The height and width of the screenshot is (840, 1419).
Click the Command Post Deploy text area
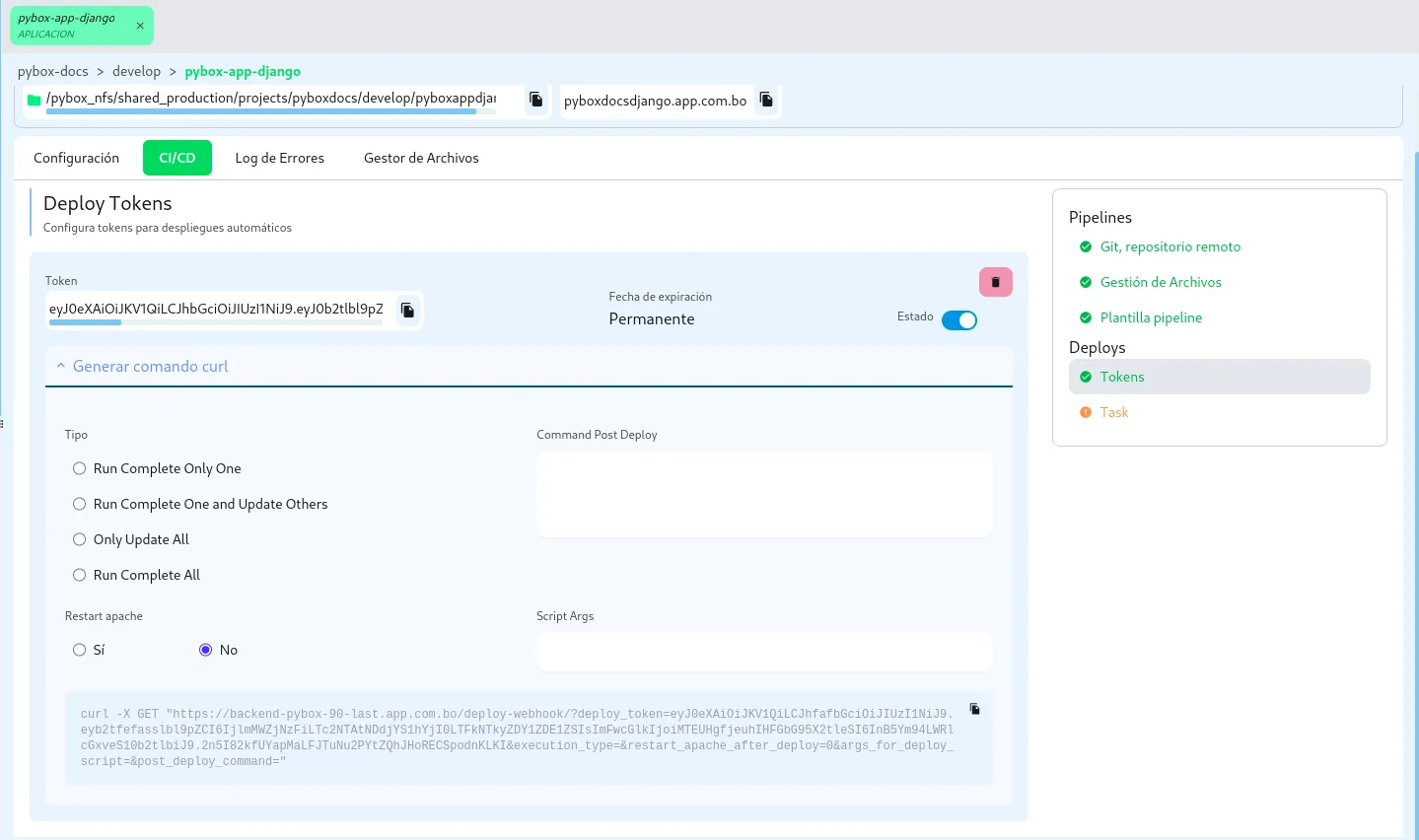click(x=764, y=494)
